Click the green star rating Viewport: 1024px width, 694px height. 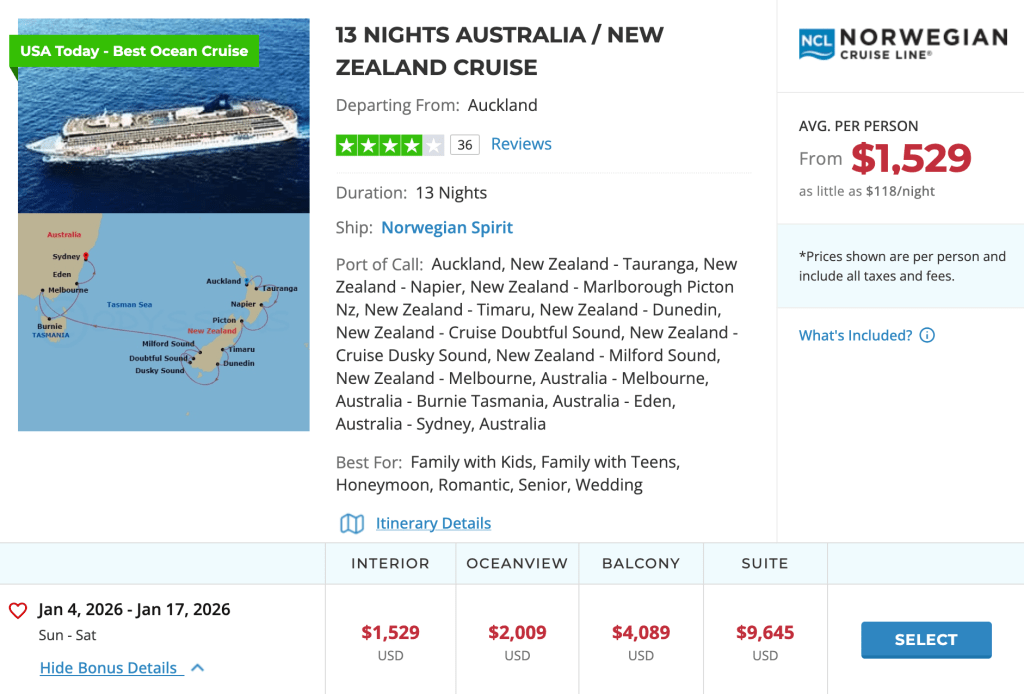[389, 145]
